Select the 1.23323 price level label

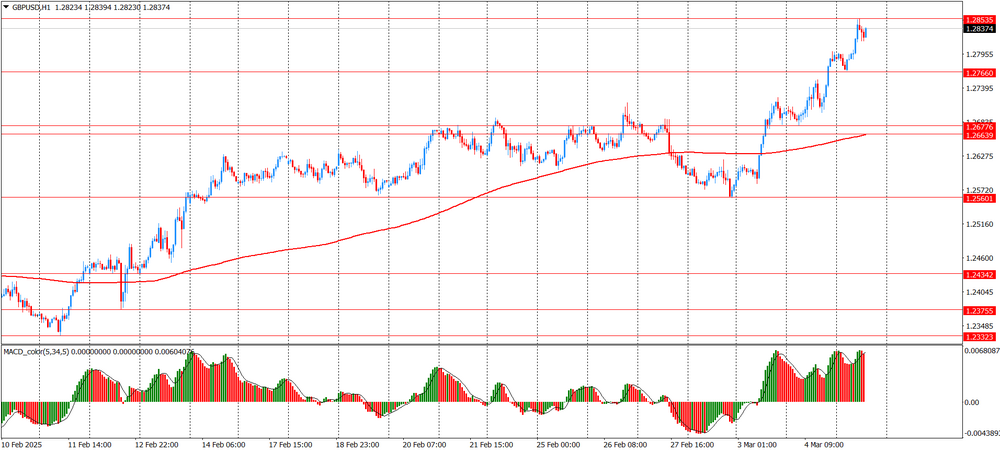point(979,337)
